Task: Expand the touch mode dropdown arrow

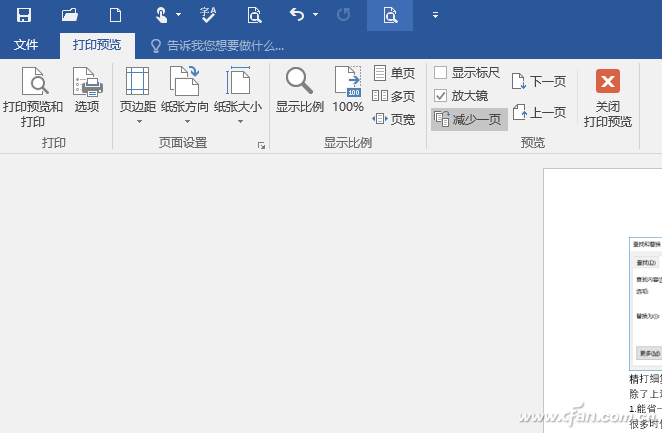Action: click(179, 15)
